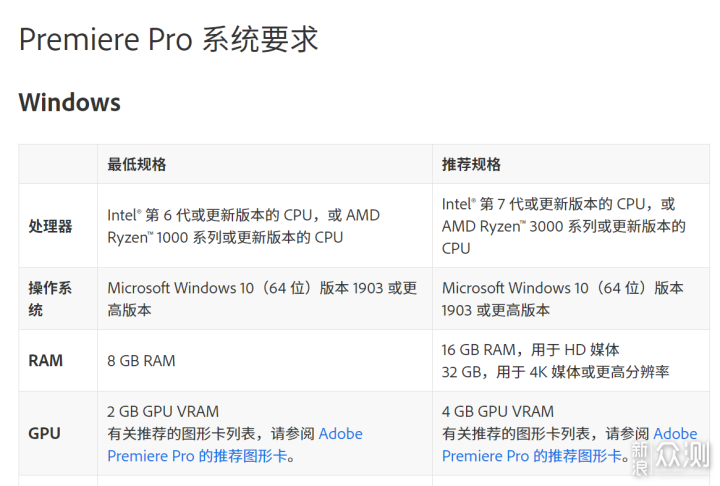This screenshot has width=720, height=486.
Task: Select the 最低规格 column header
Action: pyautogui.click(x=137, y=164)
